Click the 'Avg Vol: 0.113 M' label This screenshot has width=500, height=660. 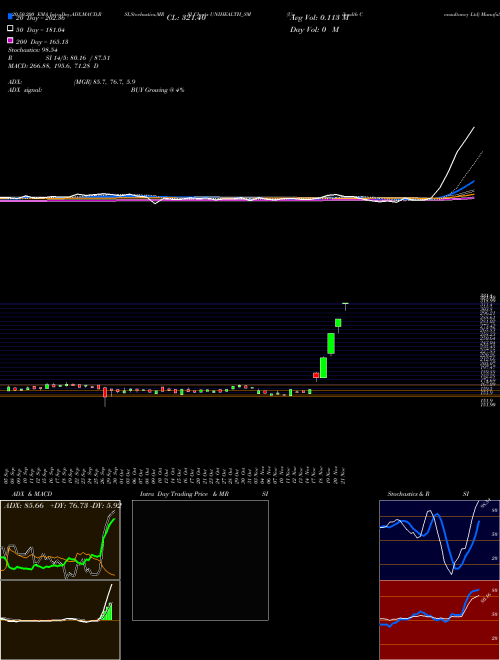(319, 18)
